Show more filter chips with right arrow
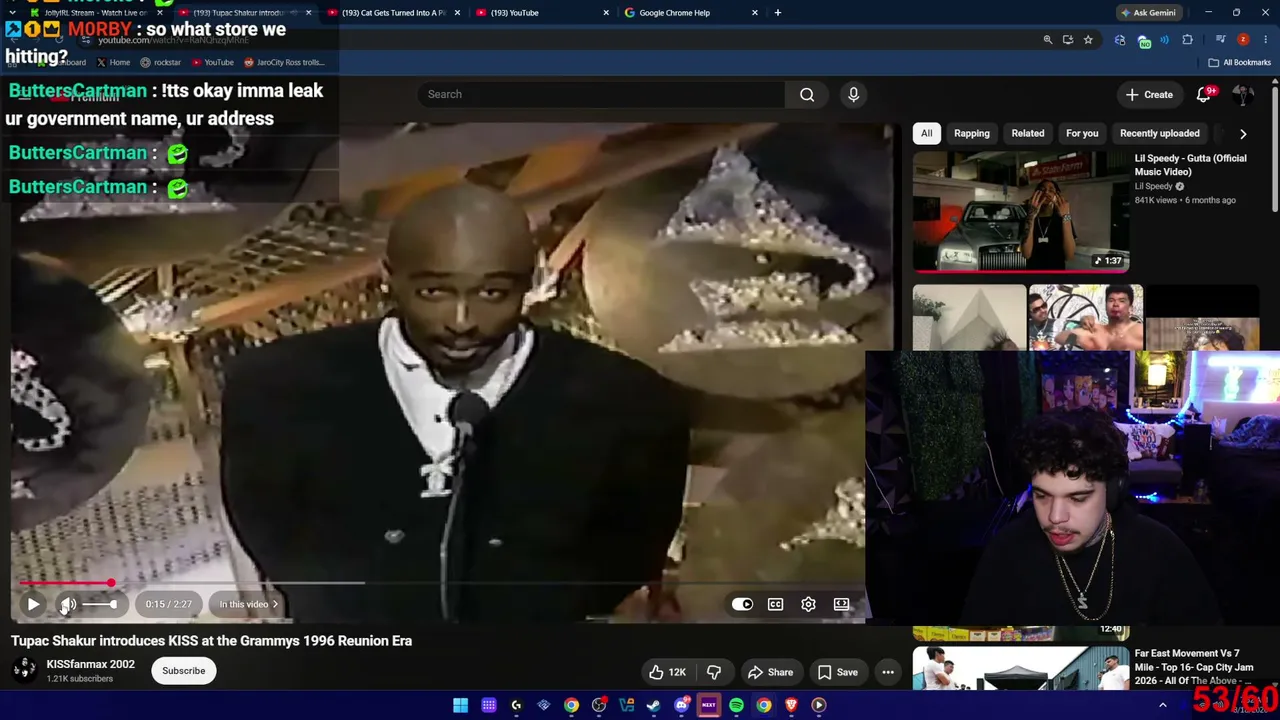1280x720 pixels. 1243,133
